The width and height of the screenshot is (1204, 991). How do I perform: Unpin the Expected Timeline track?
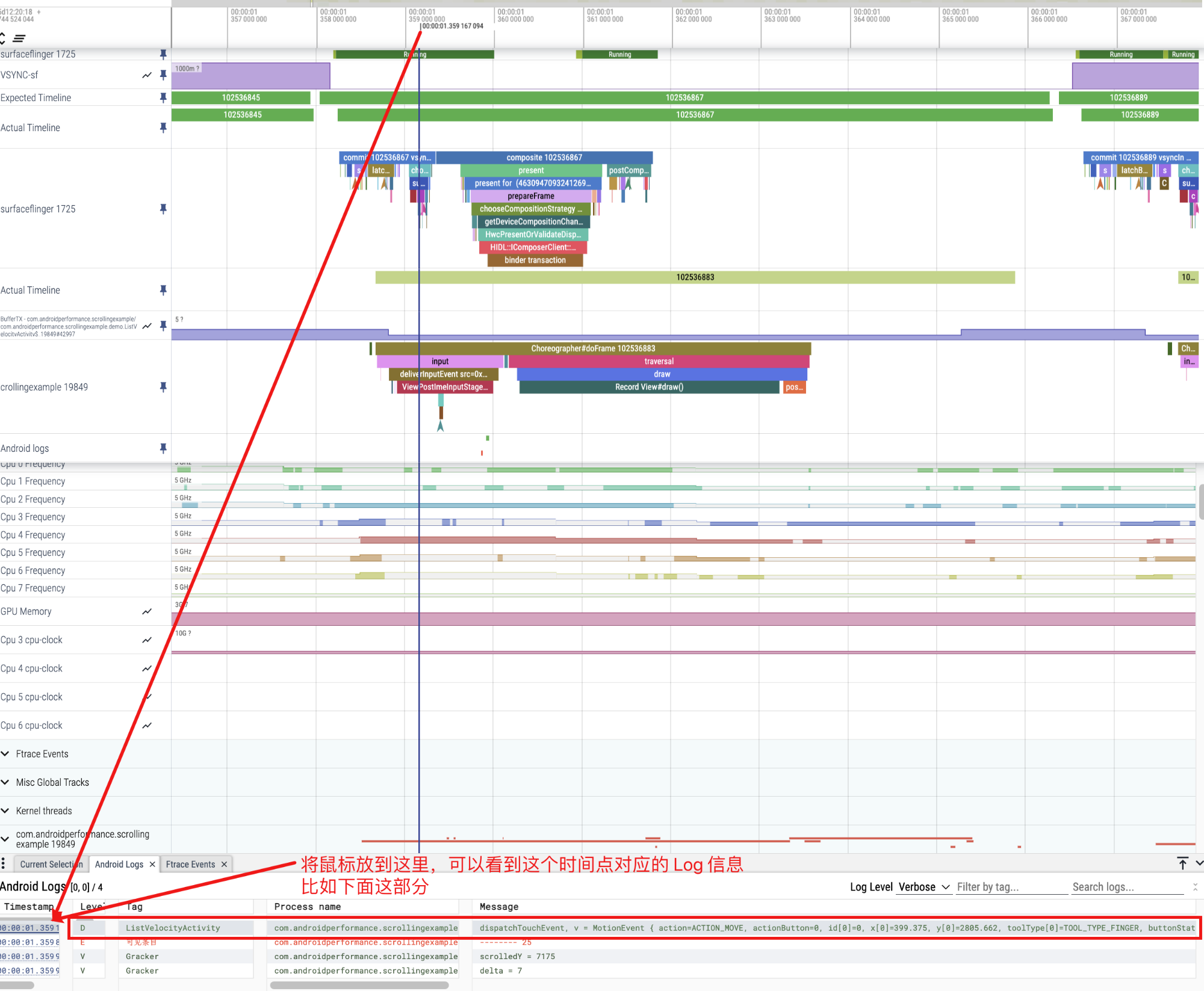(x=163, y=97)
